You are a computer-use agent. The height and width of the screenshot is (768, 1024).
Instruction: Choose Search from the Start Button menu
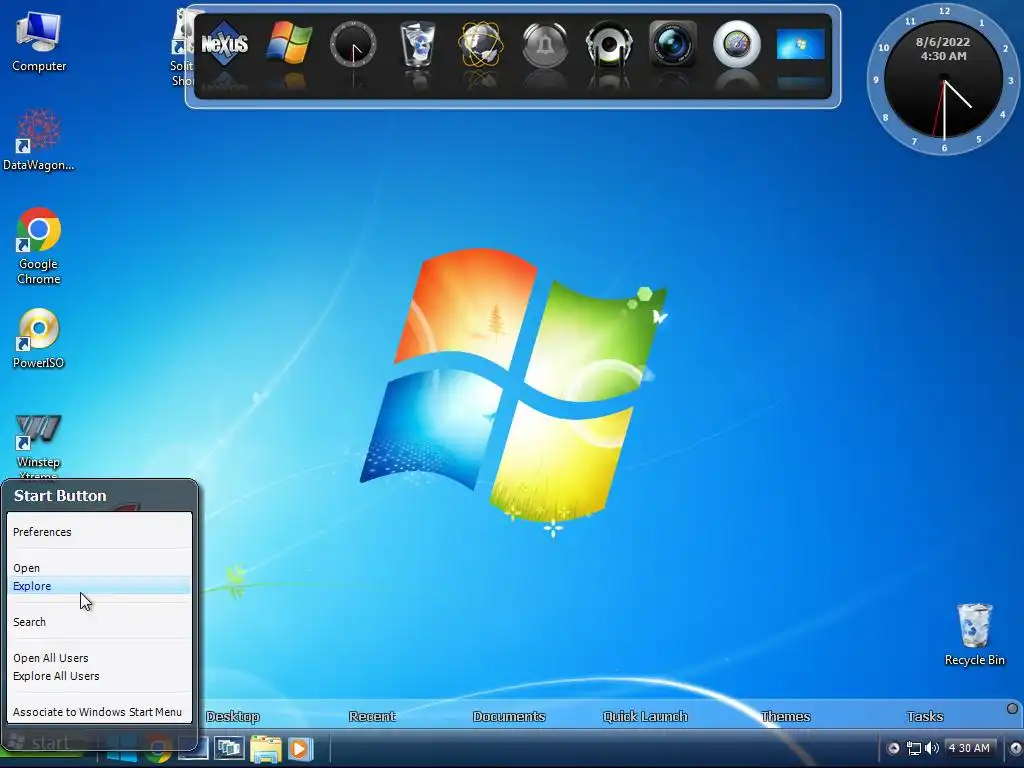click(x=99, y=622)
